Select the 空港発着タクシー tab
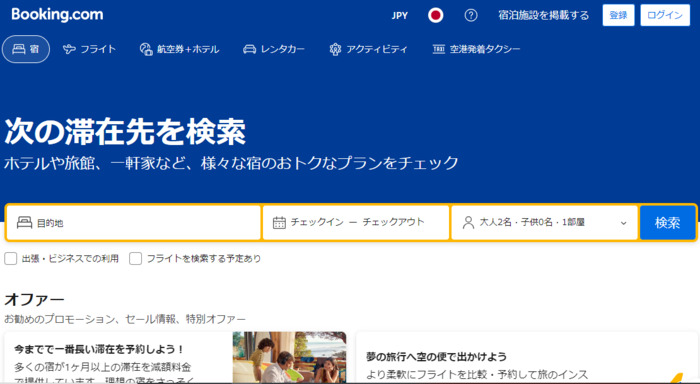The width and height of the screenshot is (700, 384). point(476,49)
